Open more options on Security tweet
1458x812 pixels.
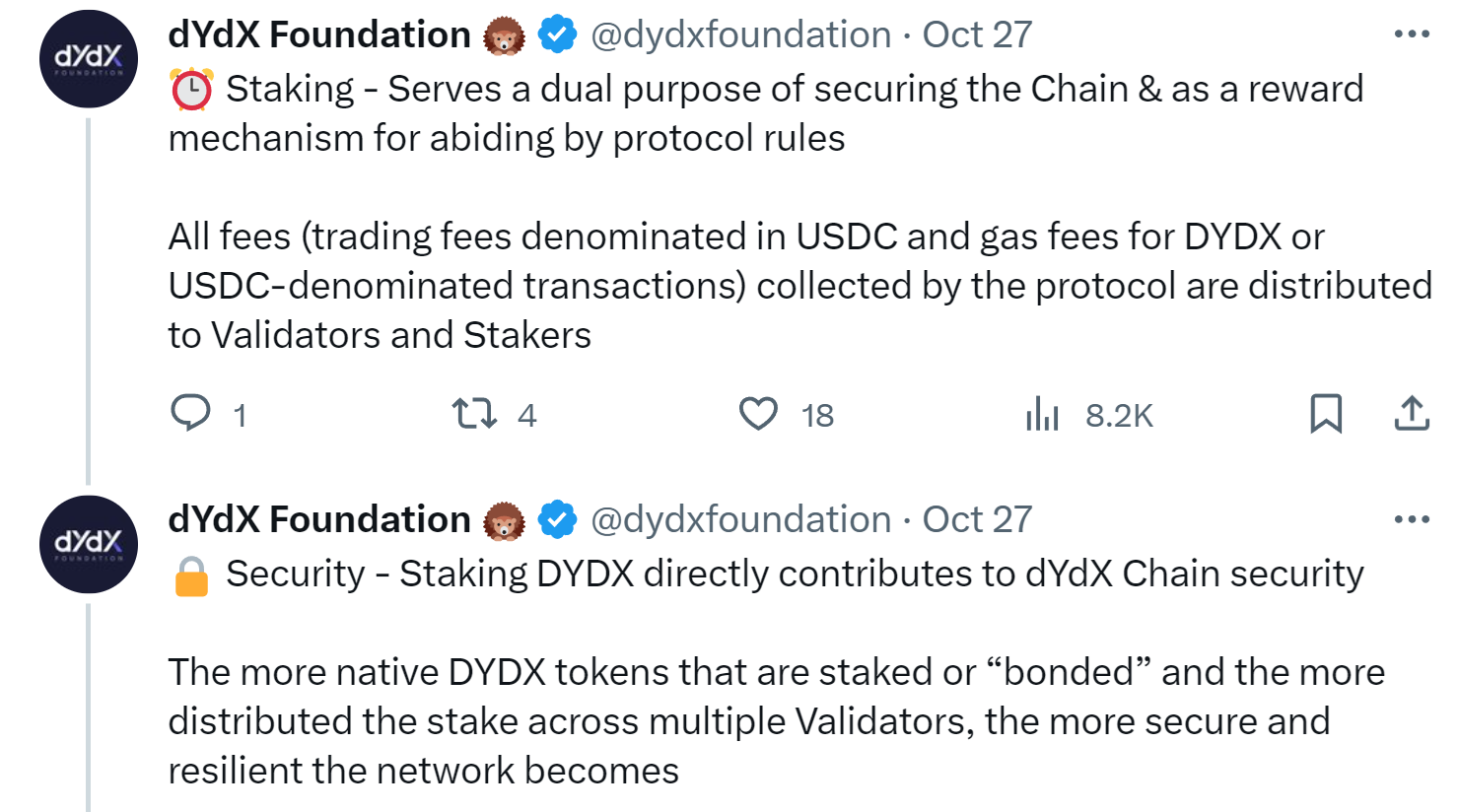point(1412,519)
